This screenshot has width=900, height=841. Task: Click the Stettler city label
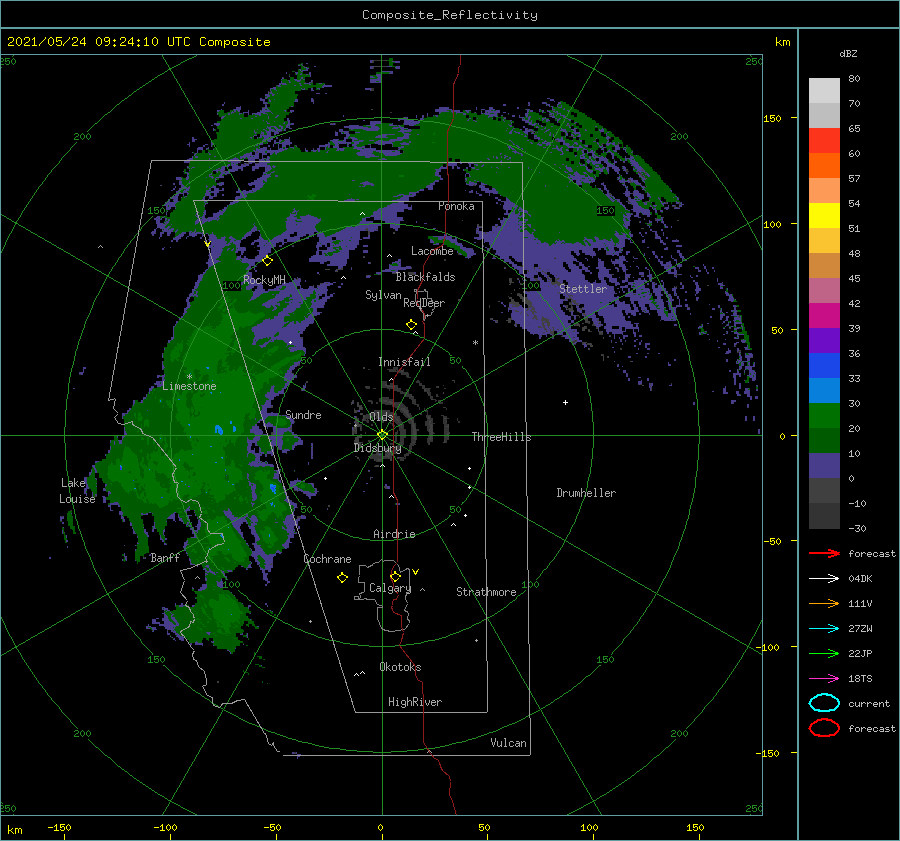(x=583, y=289)
